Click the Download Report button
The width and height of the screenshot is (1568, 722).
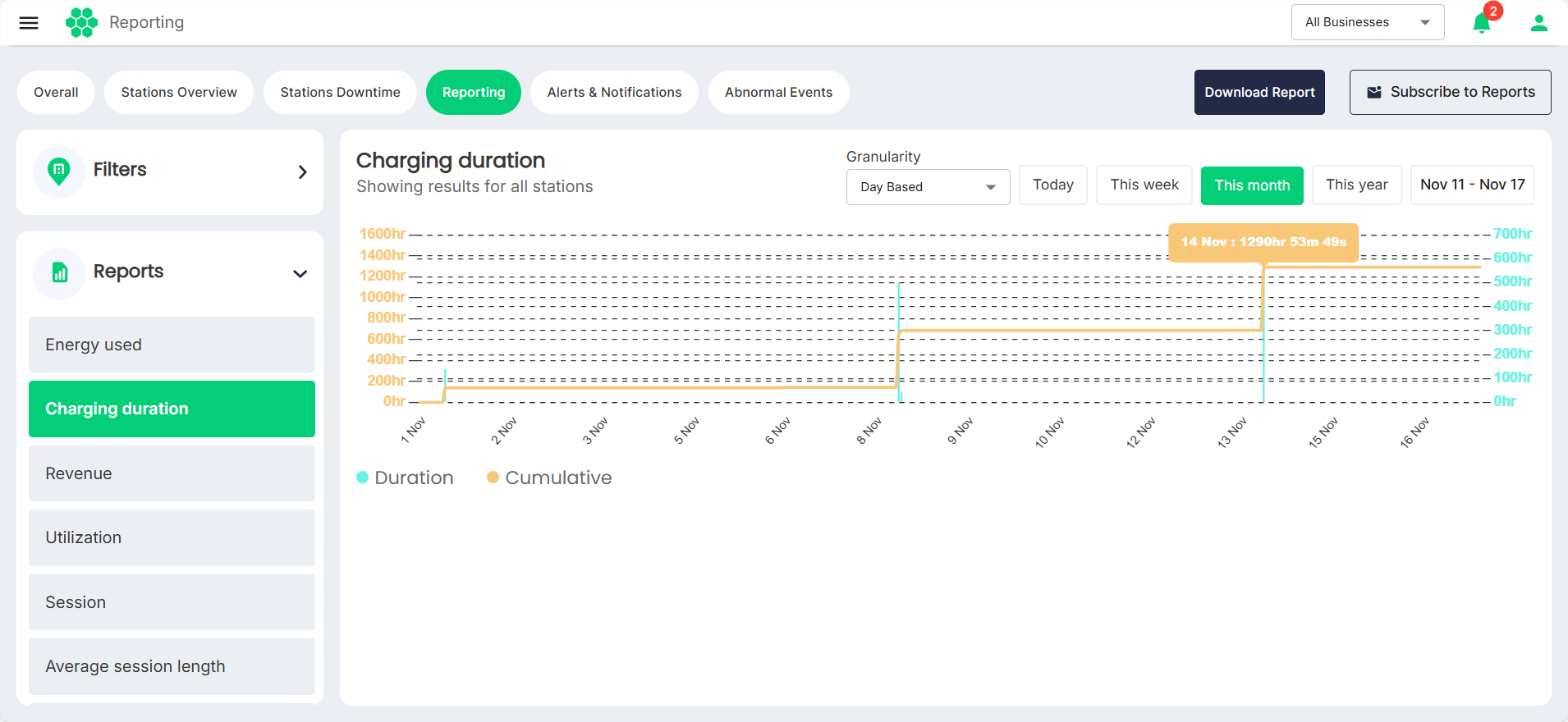pos(1259,92)
